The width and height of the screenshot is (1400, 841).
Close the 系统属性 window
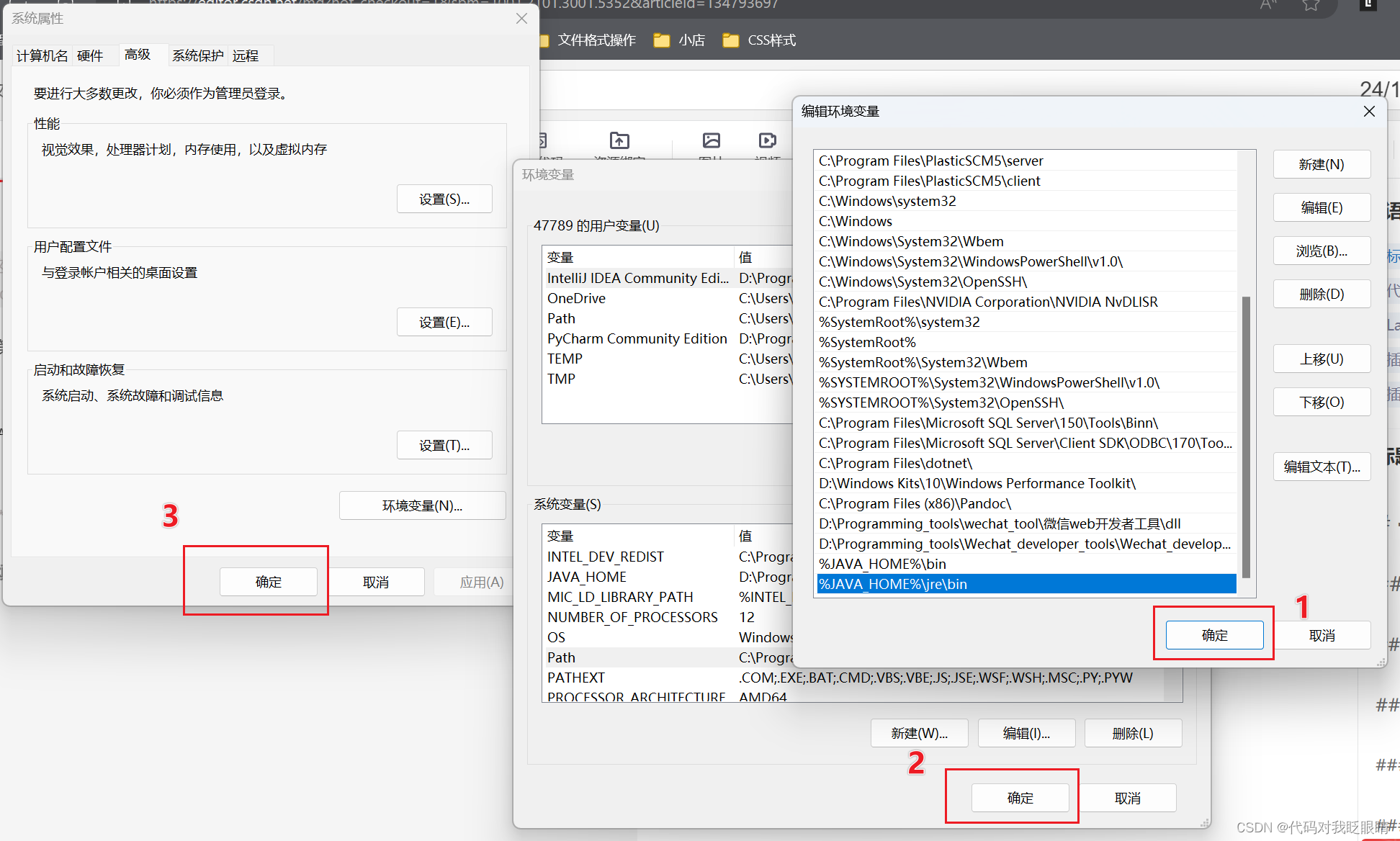pyautogui.click(x=522, y=19)
